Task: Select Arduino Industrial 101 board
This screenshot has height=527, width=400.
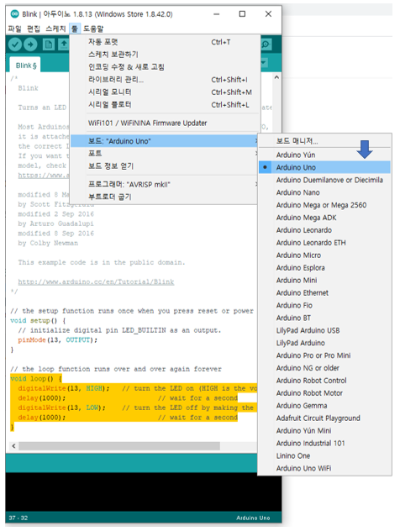Action: coord(324,443)
